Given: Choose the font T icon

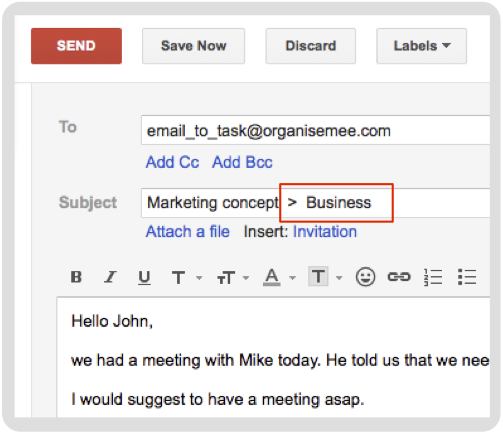Looking at the screenshot, I should pyautogui.click(x=178, y=277).
